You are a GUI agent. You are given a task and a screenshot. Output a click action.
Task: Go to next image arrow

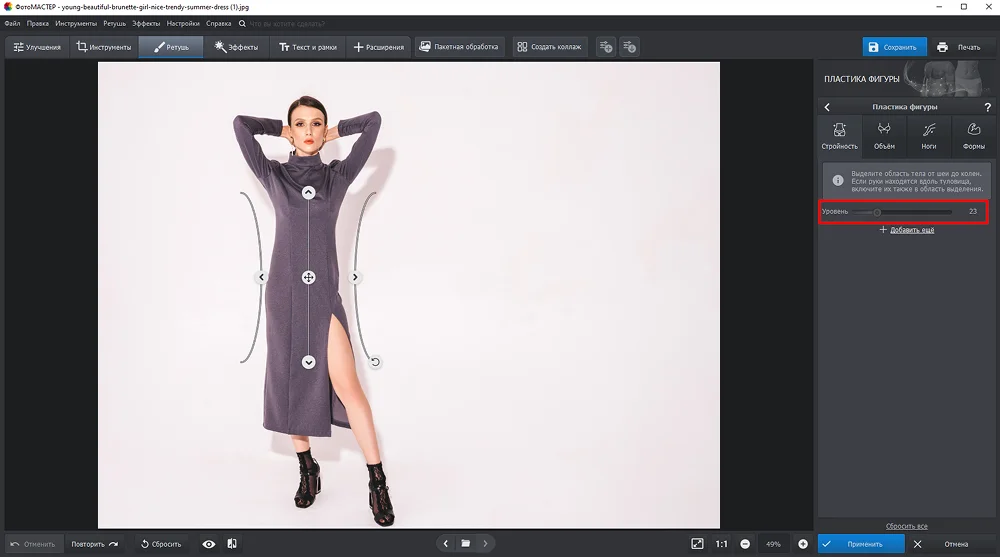[x=485, y=544]
